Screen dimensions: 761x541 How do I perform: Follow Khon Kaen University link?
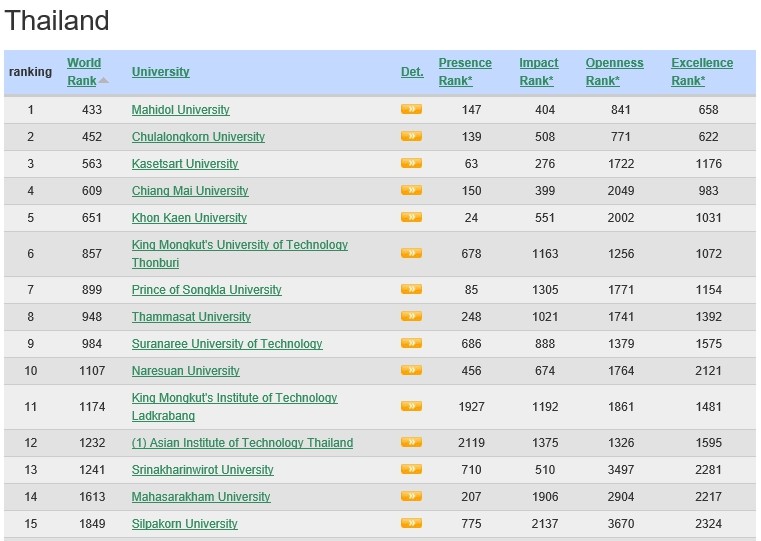coord(189,218)
